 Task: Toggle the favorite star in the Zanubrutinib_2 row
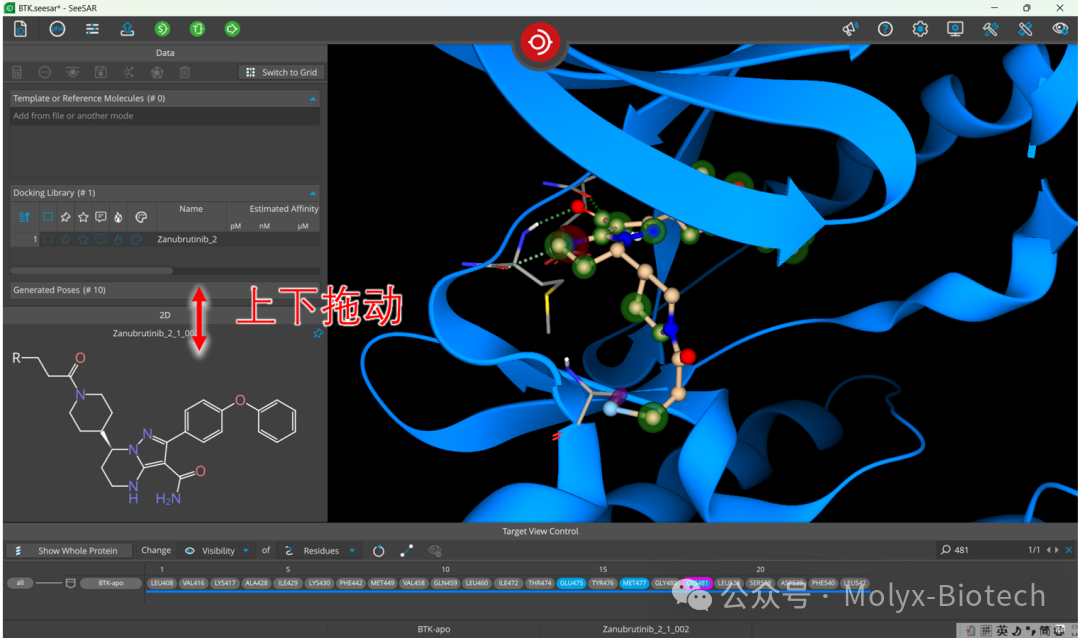pyautogui.click(x=83, y=239)
